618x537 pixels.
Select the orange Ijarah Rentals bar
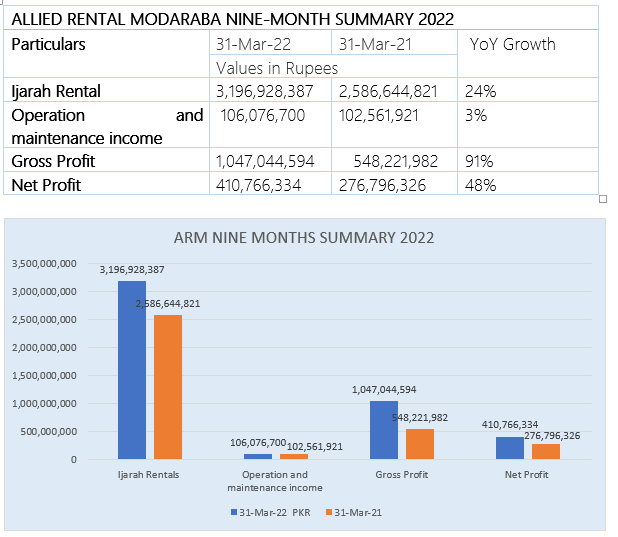click(x=167, y=386)
